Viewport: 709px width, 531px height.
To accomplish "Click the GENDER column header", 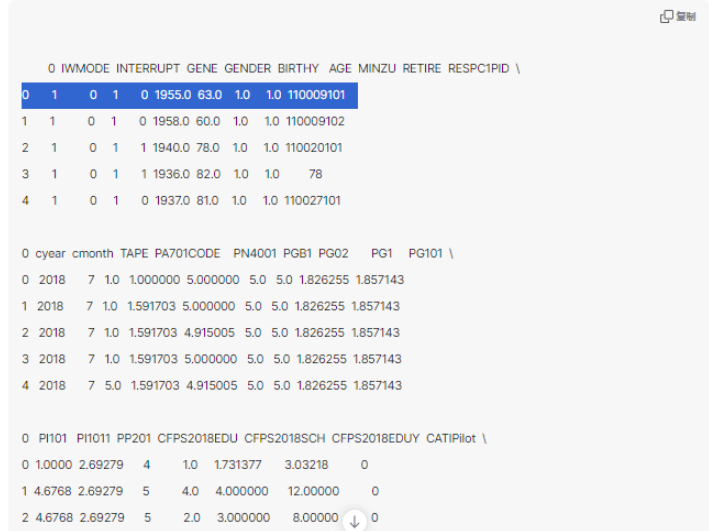I will click(247, 68).
